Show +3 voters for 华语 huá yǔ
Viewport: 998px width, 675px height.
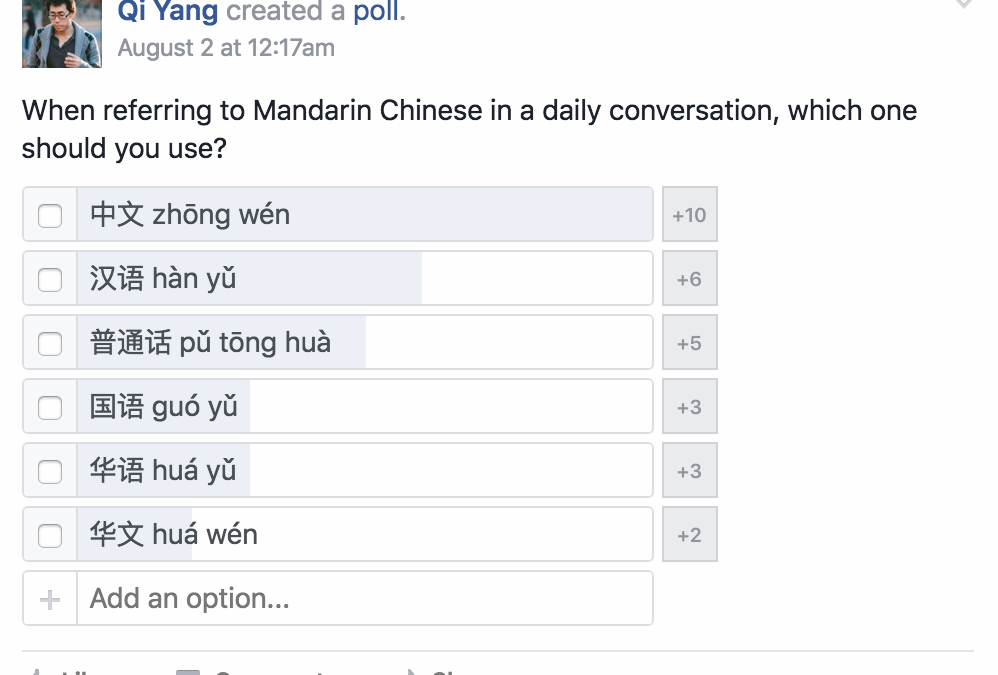(689, 470)
